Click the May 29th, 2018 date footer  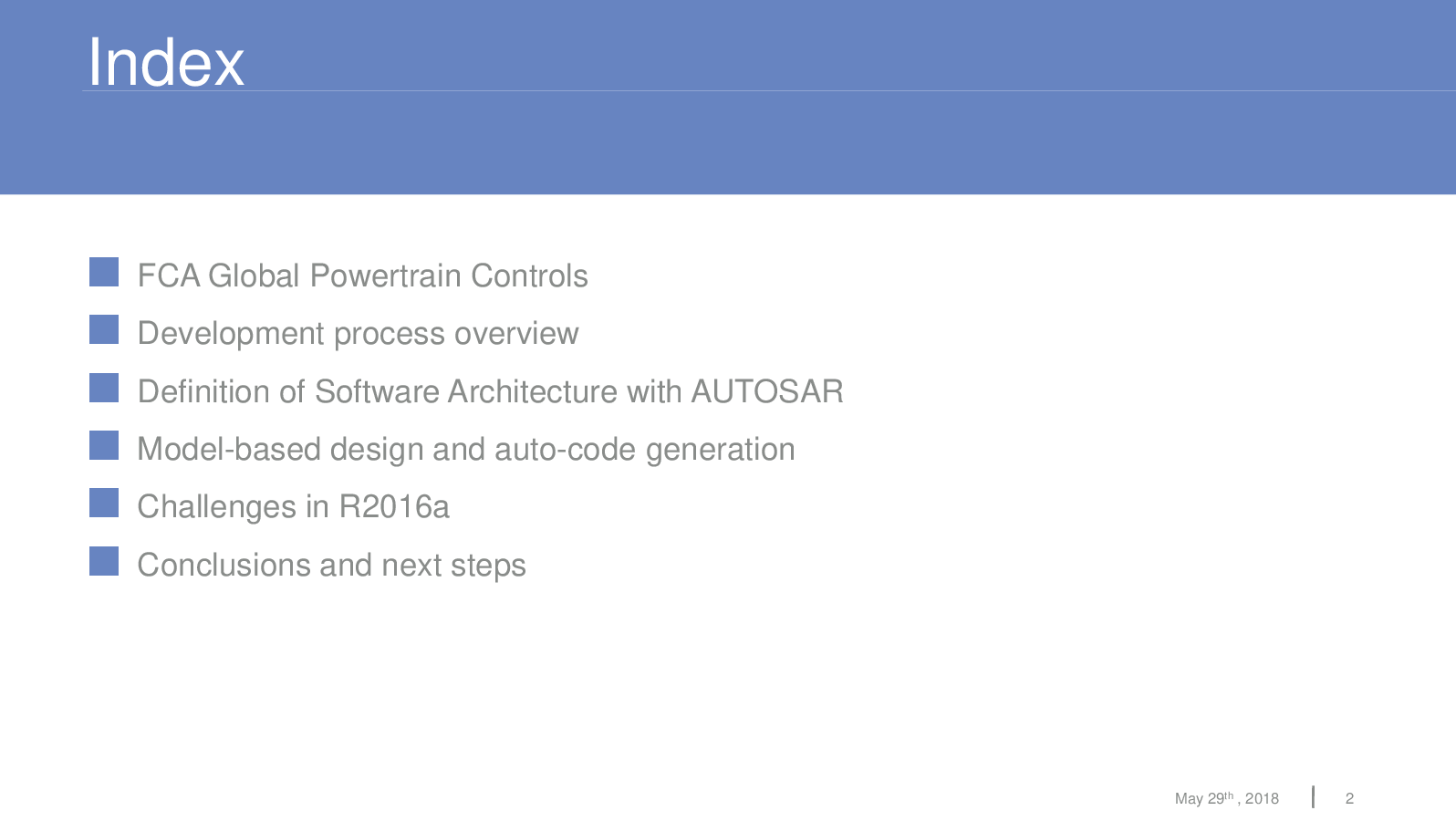(1226, 798)
